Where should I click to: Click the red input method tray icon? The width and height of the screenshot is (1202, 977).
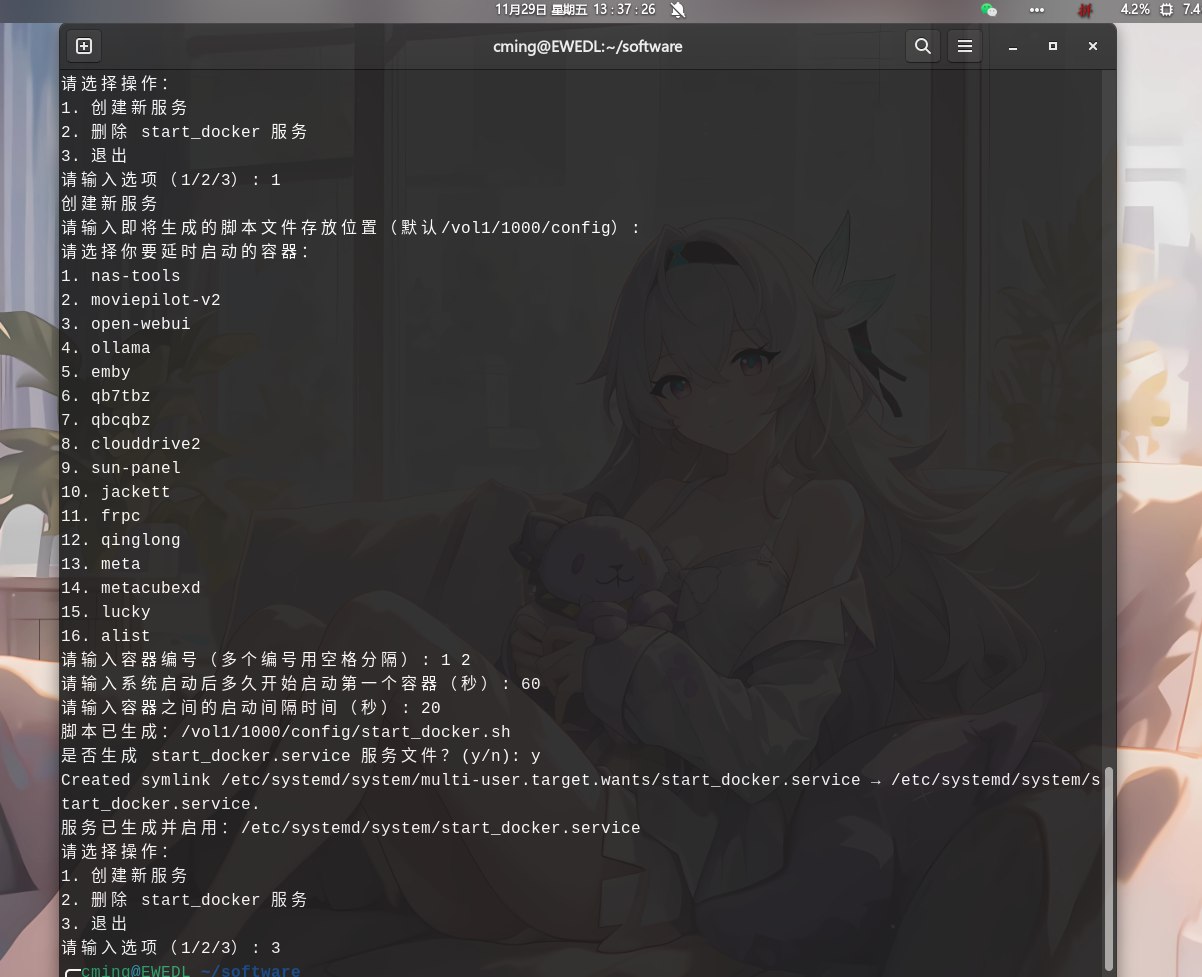tap(1085, 9)
